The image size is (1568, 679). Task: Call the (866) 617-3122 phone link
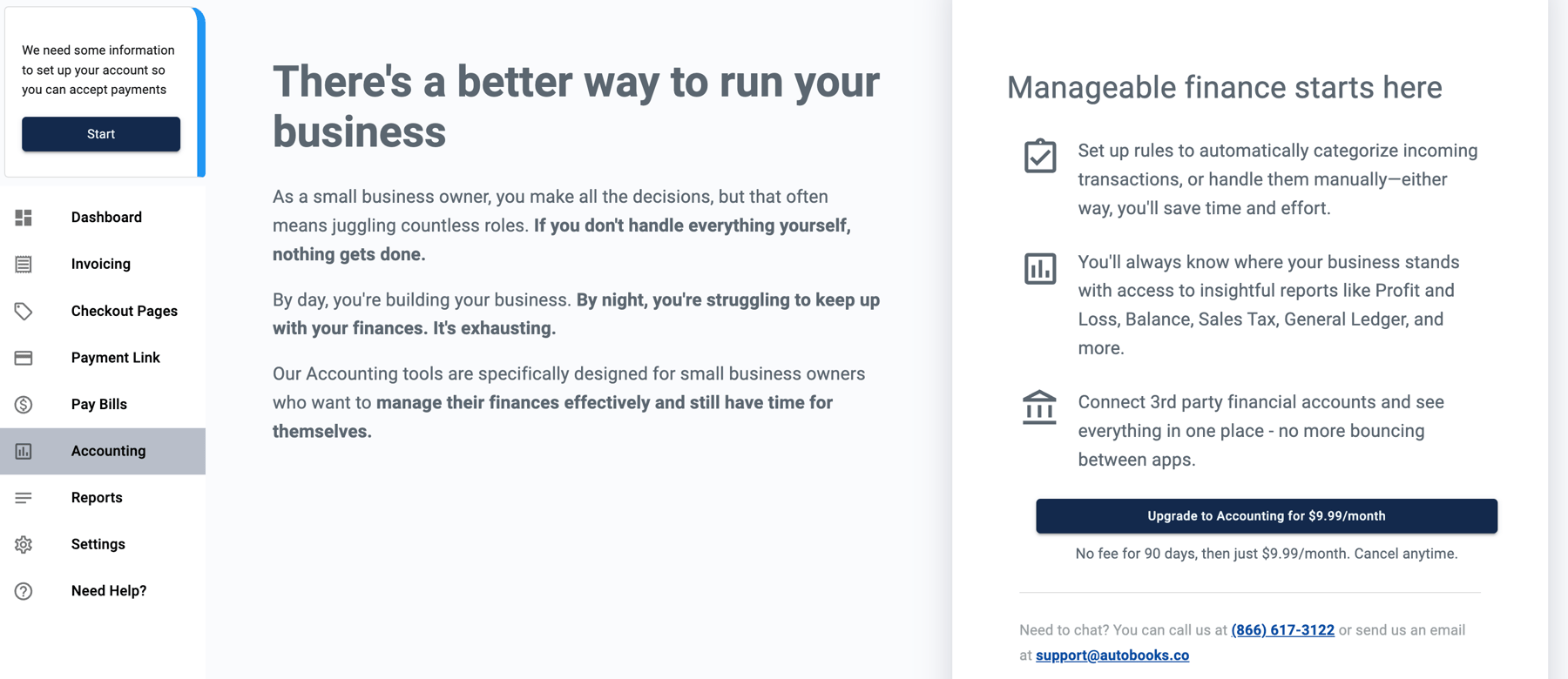pos(1282,630)
